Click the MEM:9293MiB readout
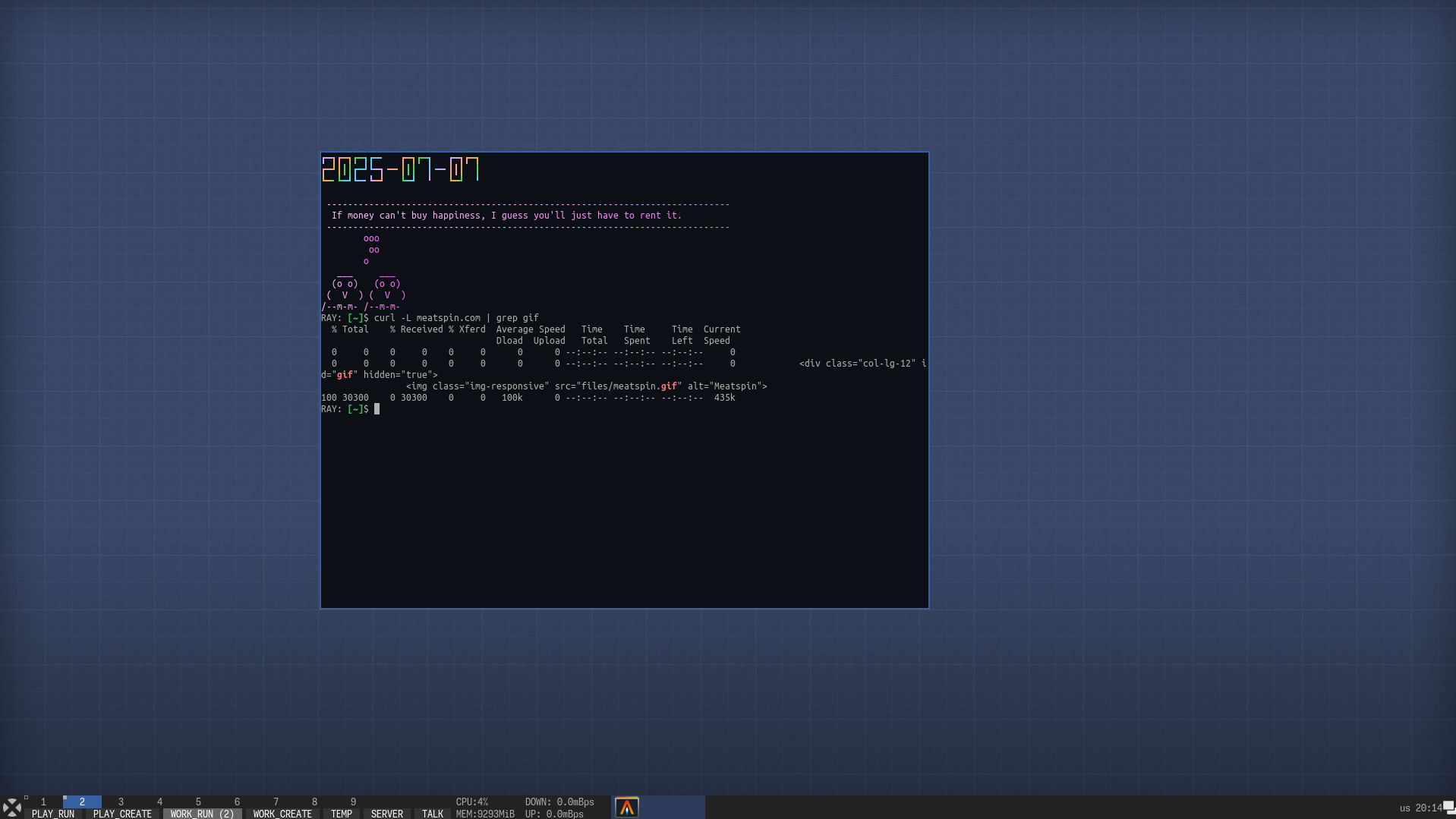1456x819 pixels. 485,814
